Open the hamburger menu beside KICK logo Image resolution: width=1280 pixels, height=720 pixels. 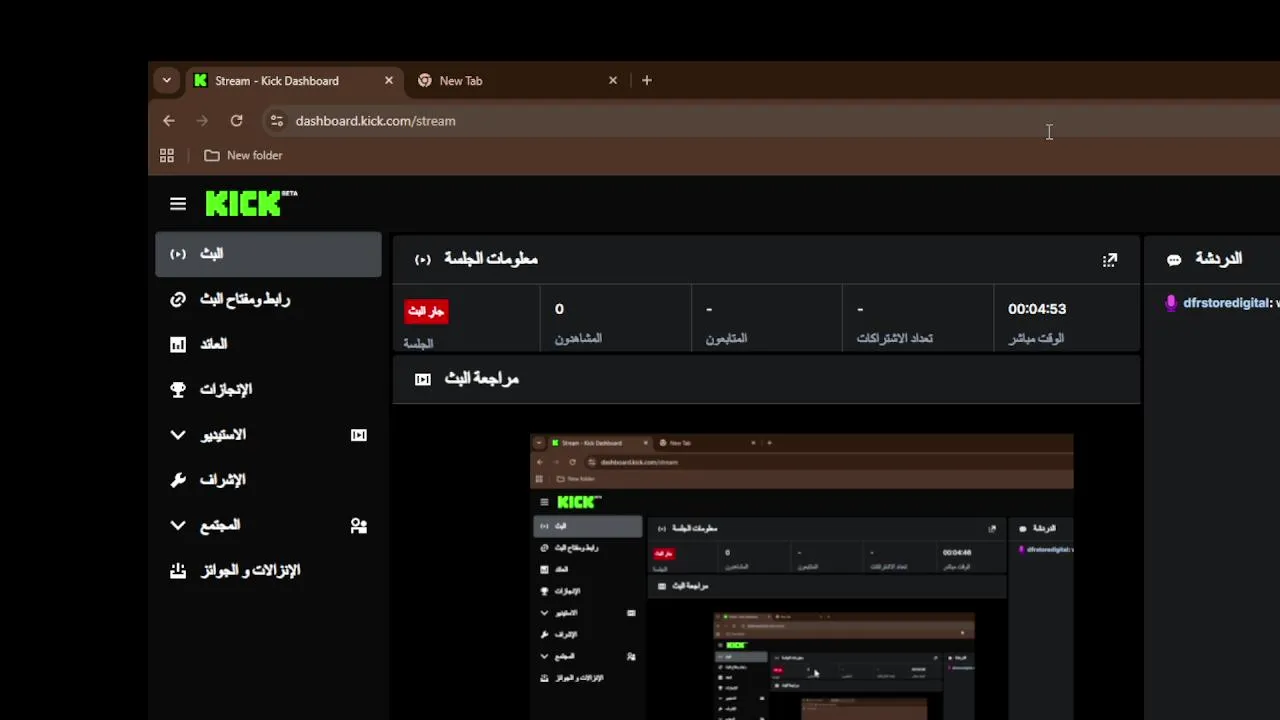pyautogui.click(x=178, y=204)
